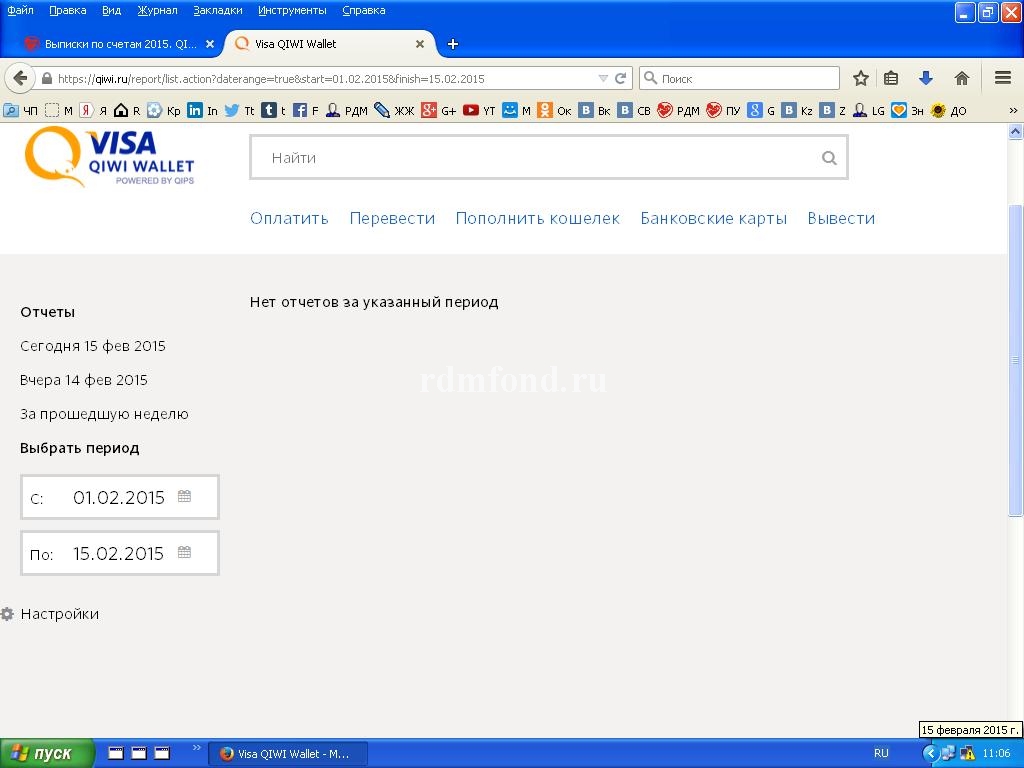Show more bookmarks with the chevron
1024x768 pixels.
point(1014,110)
